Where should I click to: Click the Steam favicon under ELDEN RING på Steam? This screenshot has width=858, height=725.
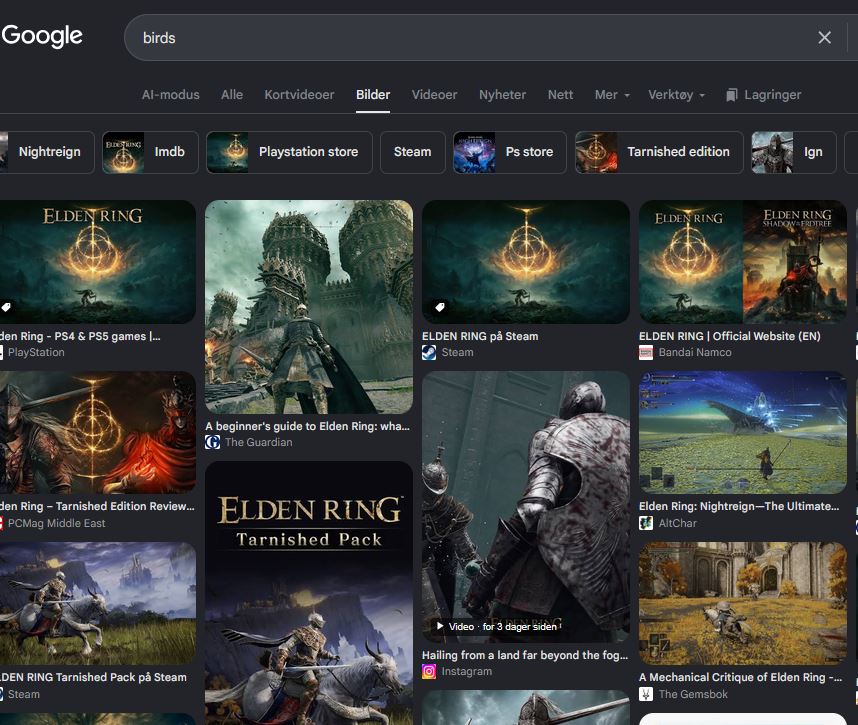[429, 353]
